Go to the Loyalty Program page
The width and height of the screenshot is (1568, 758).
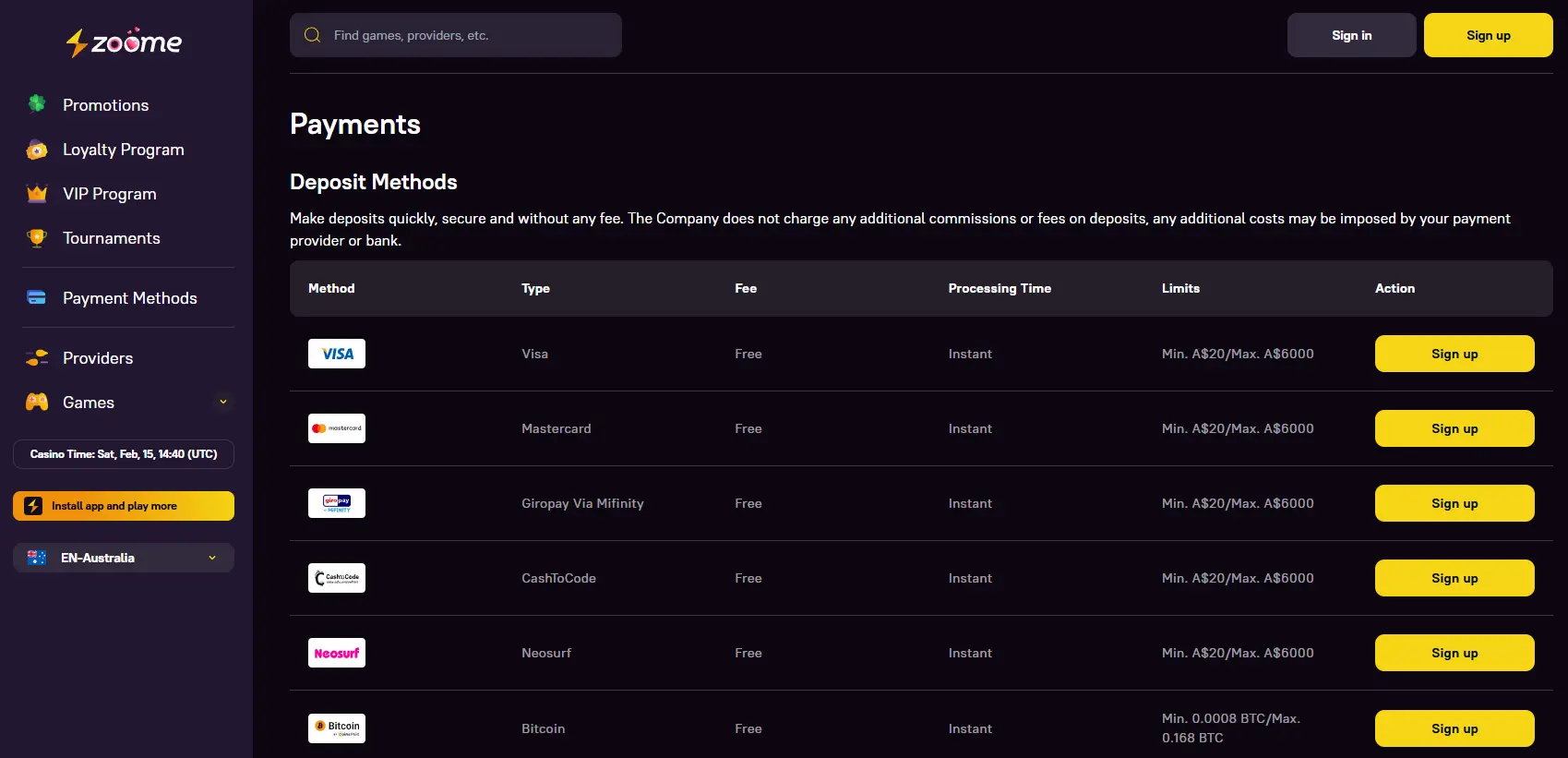tap(123, 150)
